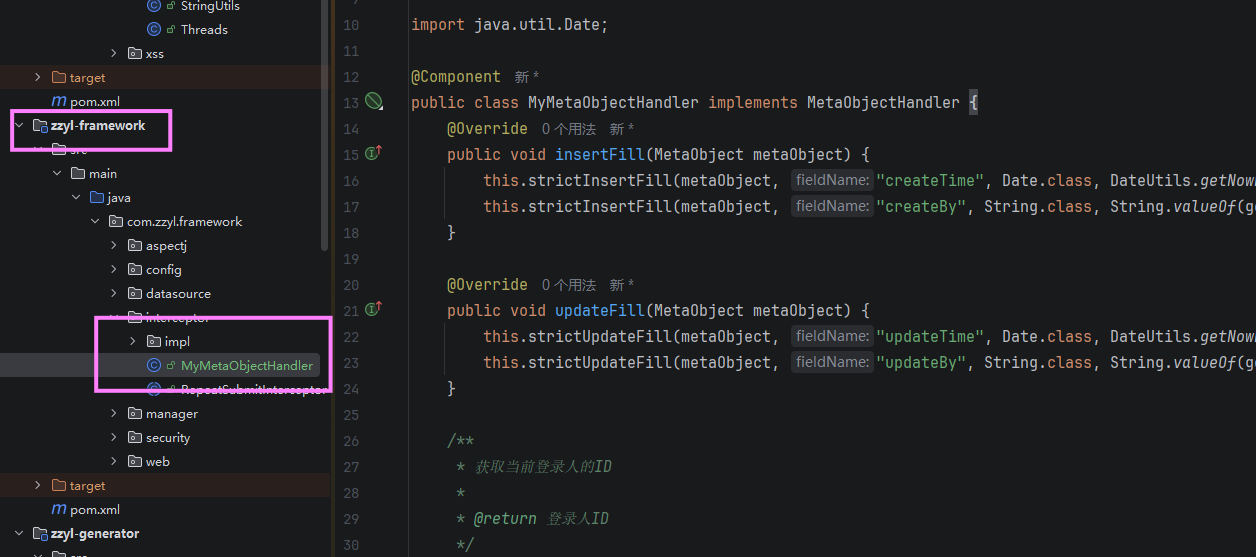Expand the impl package folder
Screen dimensions: 1256x557
pos(133,341)
